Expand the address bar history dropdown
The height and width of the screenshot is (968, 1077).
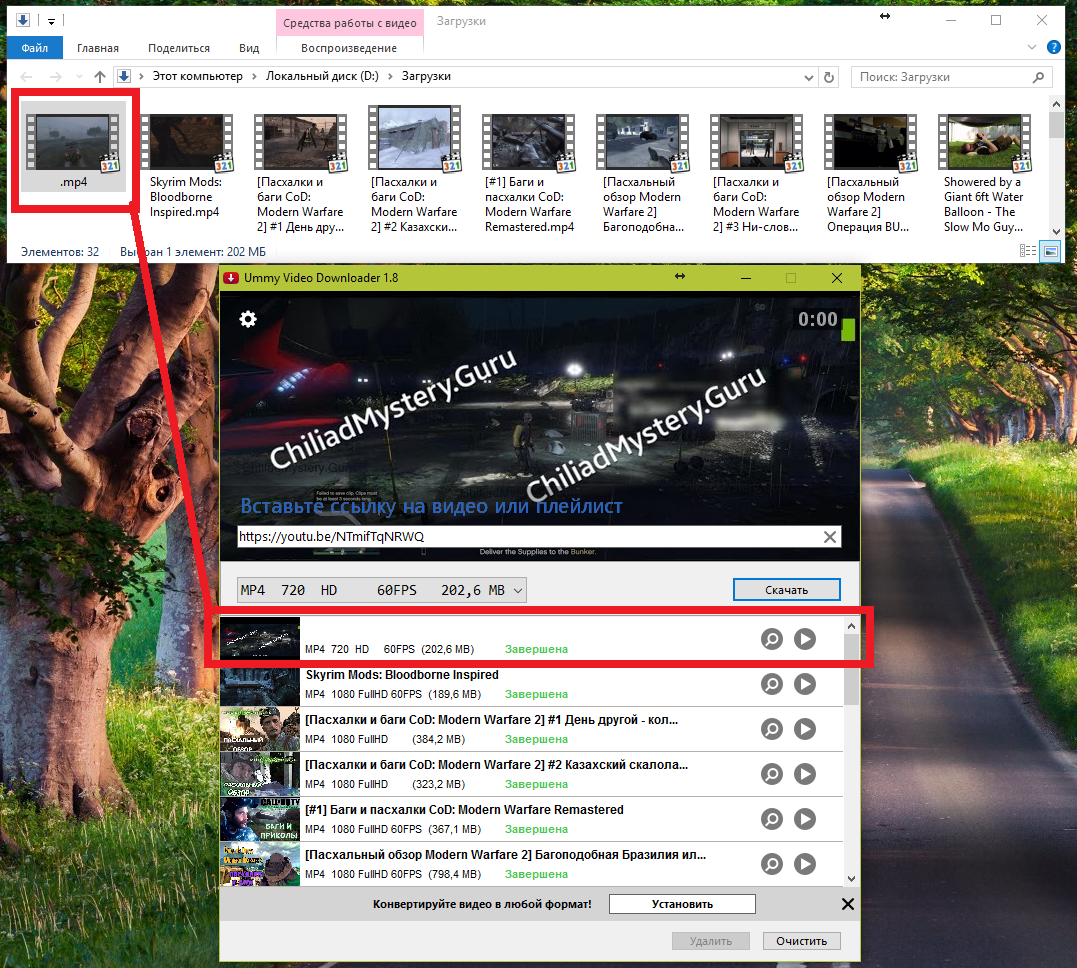(808, 77)
